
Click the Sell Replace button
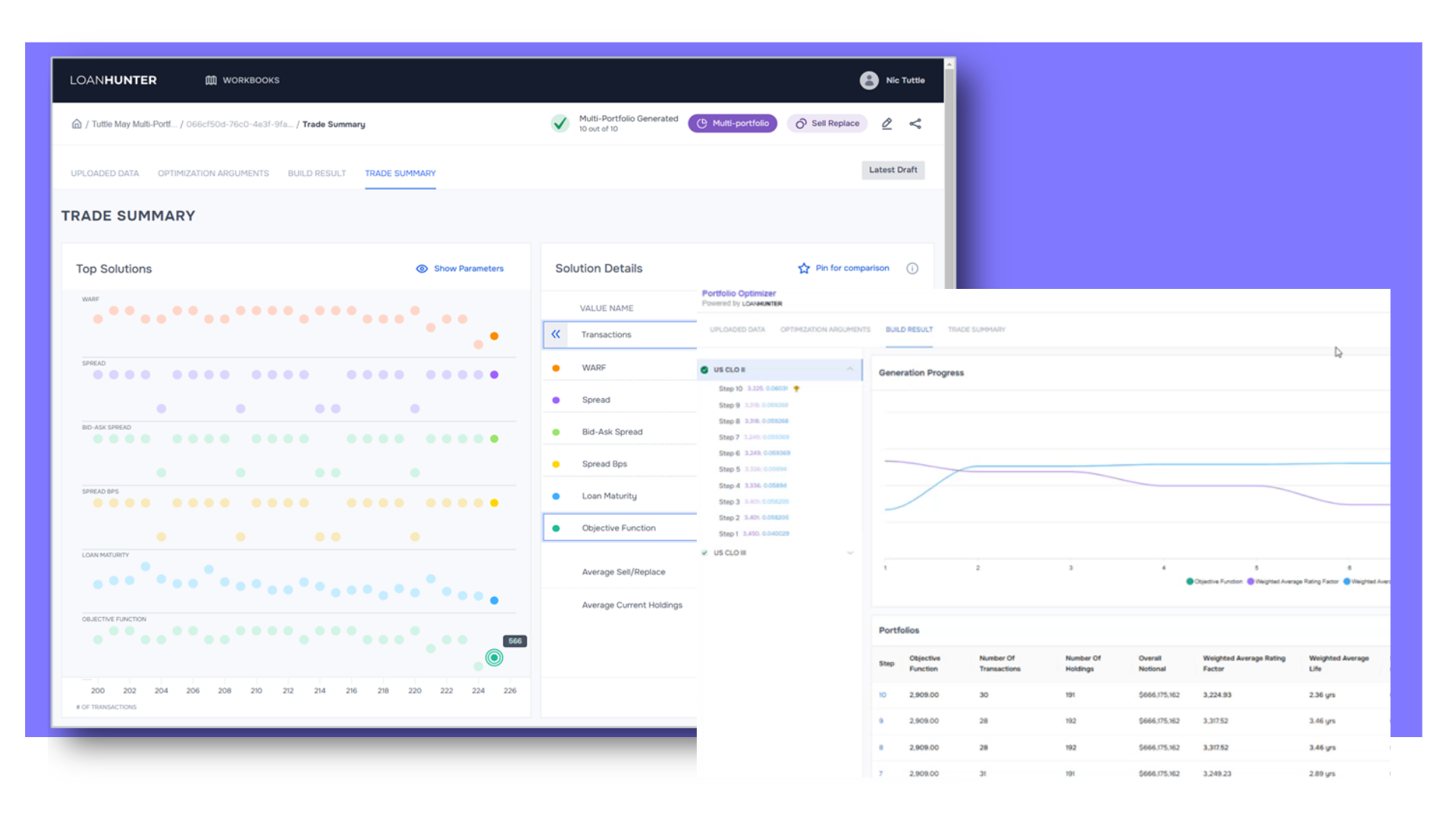[827, 124]
